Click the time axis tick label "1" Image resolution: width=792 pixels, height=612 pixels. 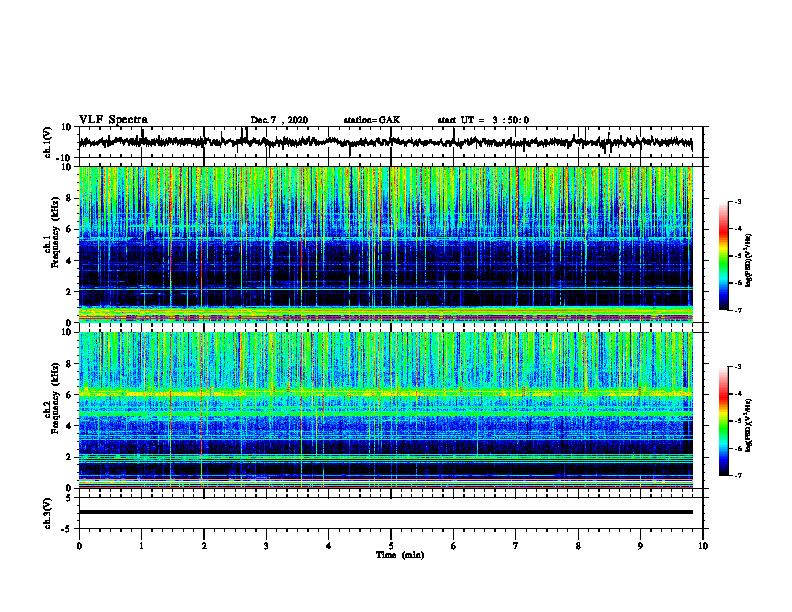tap(141, 546)
